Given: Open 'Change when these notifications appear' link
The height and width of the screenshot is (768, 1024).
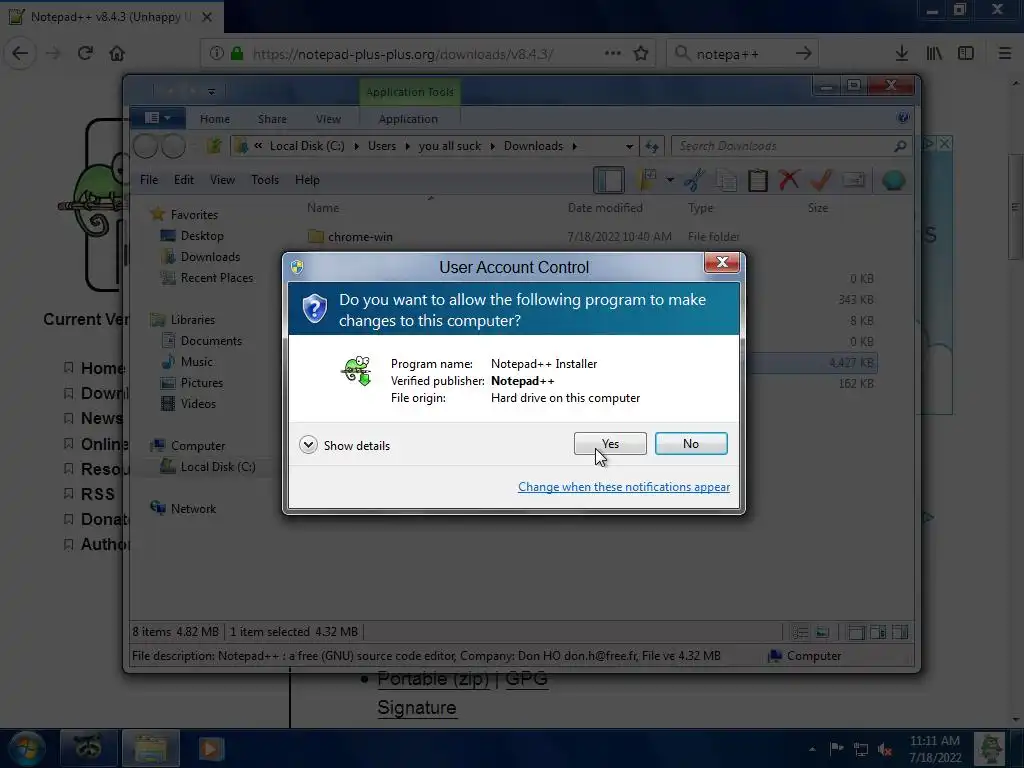Looking at the screenshot, I should tap(624, 487).
